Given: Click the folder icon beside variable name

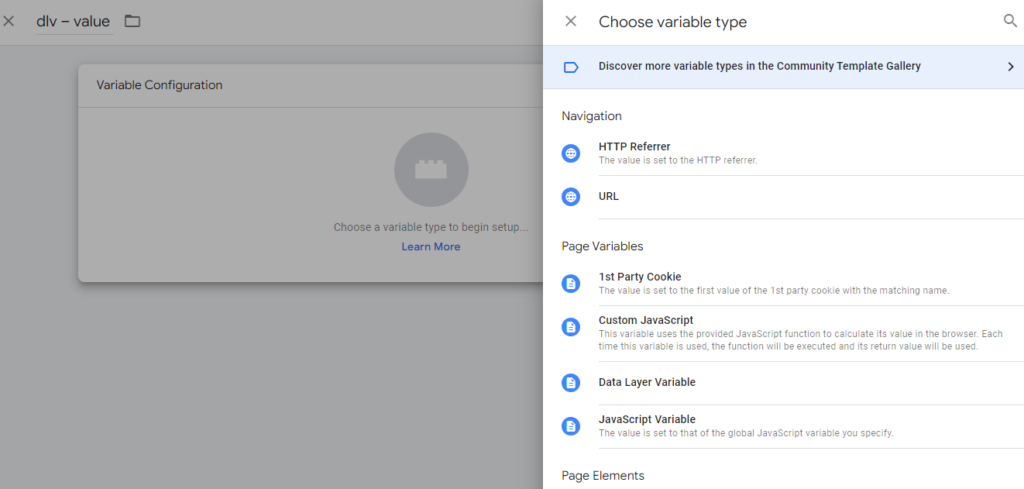Looking at the screenshot, I should tap(133, 21).
